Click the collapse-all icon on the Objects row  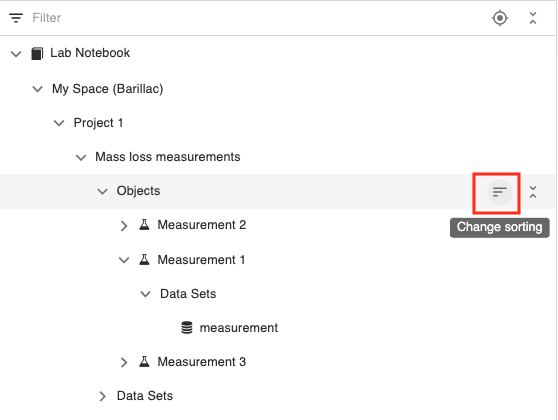point(533,192)
